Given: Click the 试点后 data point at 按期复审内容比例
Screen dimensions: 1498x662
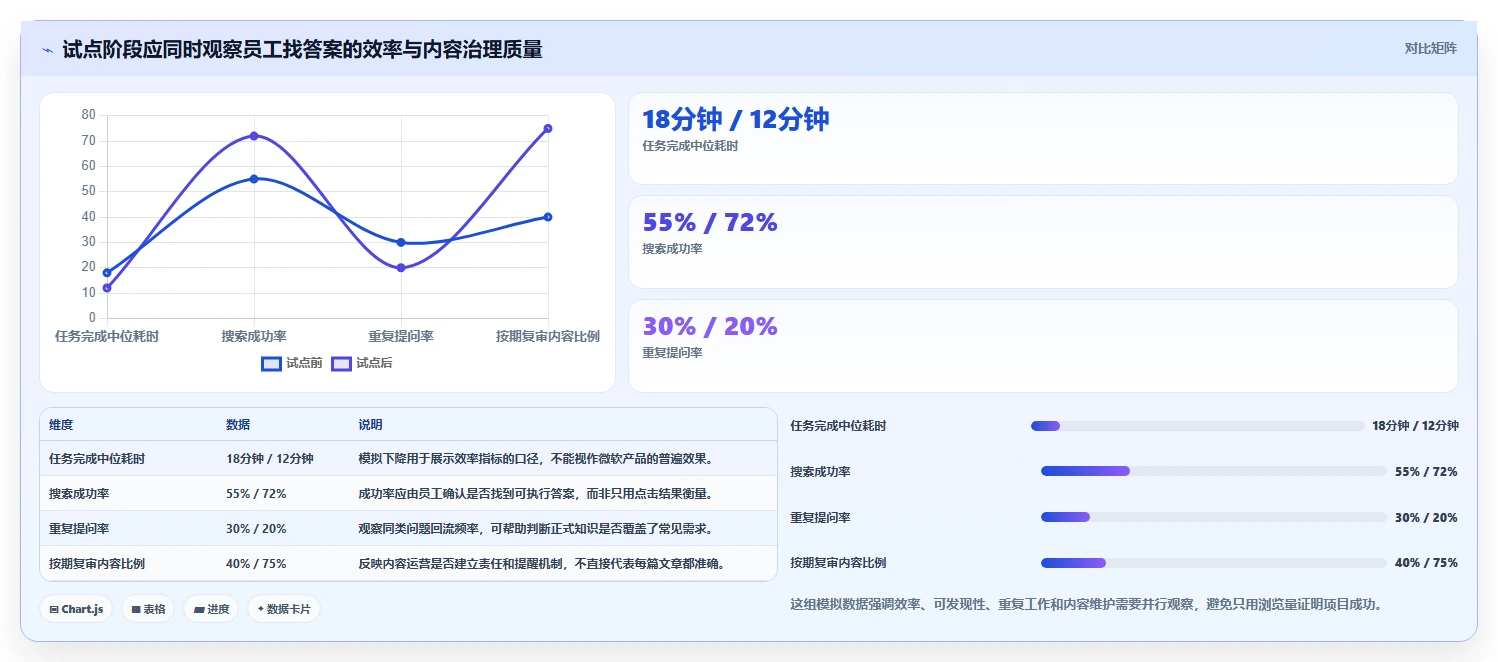Looking at the screenshot, I should click(548, 128).
